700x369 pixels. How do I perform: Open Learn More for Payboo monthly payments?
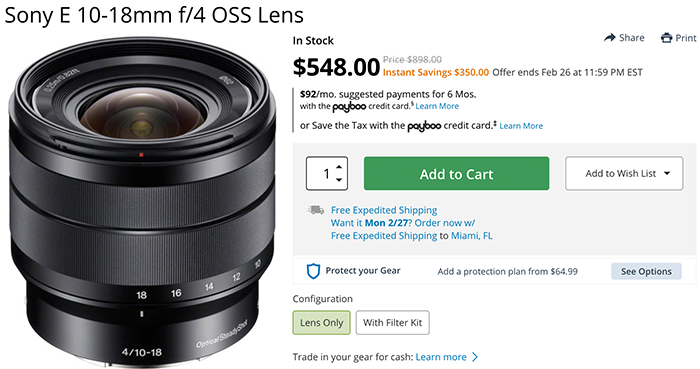click(x=437, y=106)
